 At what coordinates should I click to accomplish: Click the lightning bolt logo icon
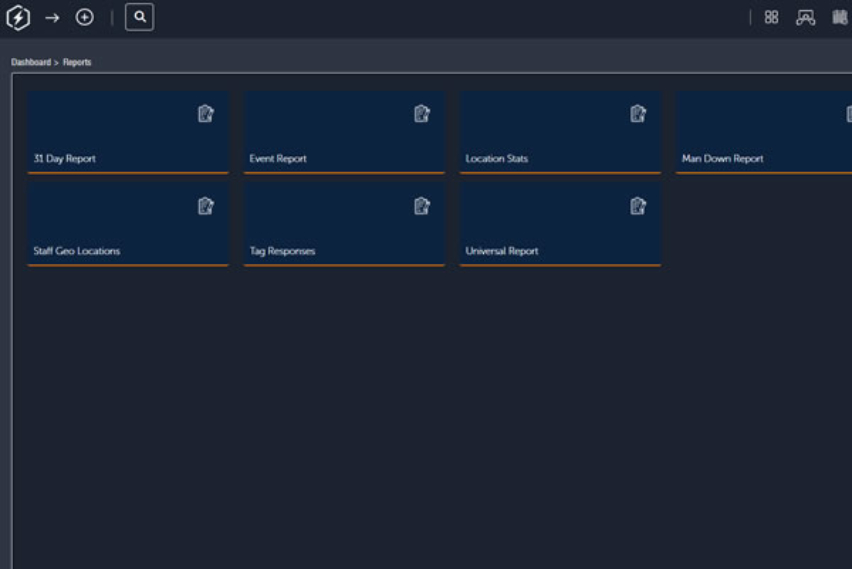coord(18,17)
